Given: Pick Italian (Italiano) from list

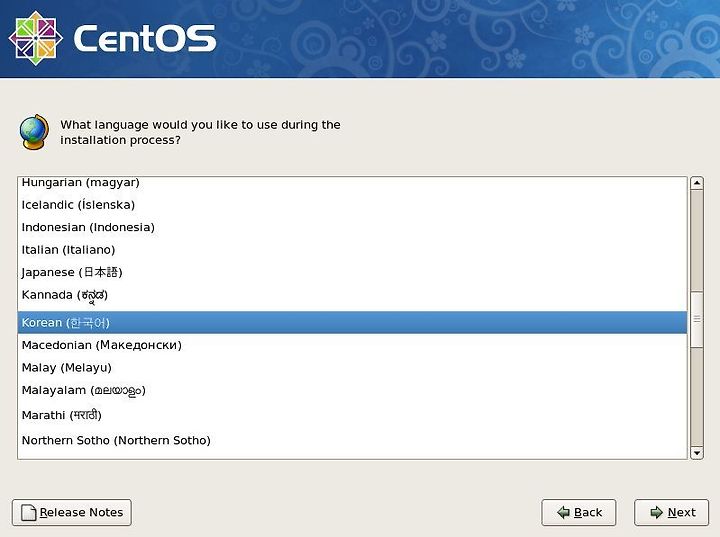Looking at the screenshot, I should coord(352,250).
